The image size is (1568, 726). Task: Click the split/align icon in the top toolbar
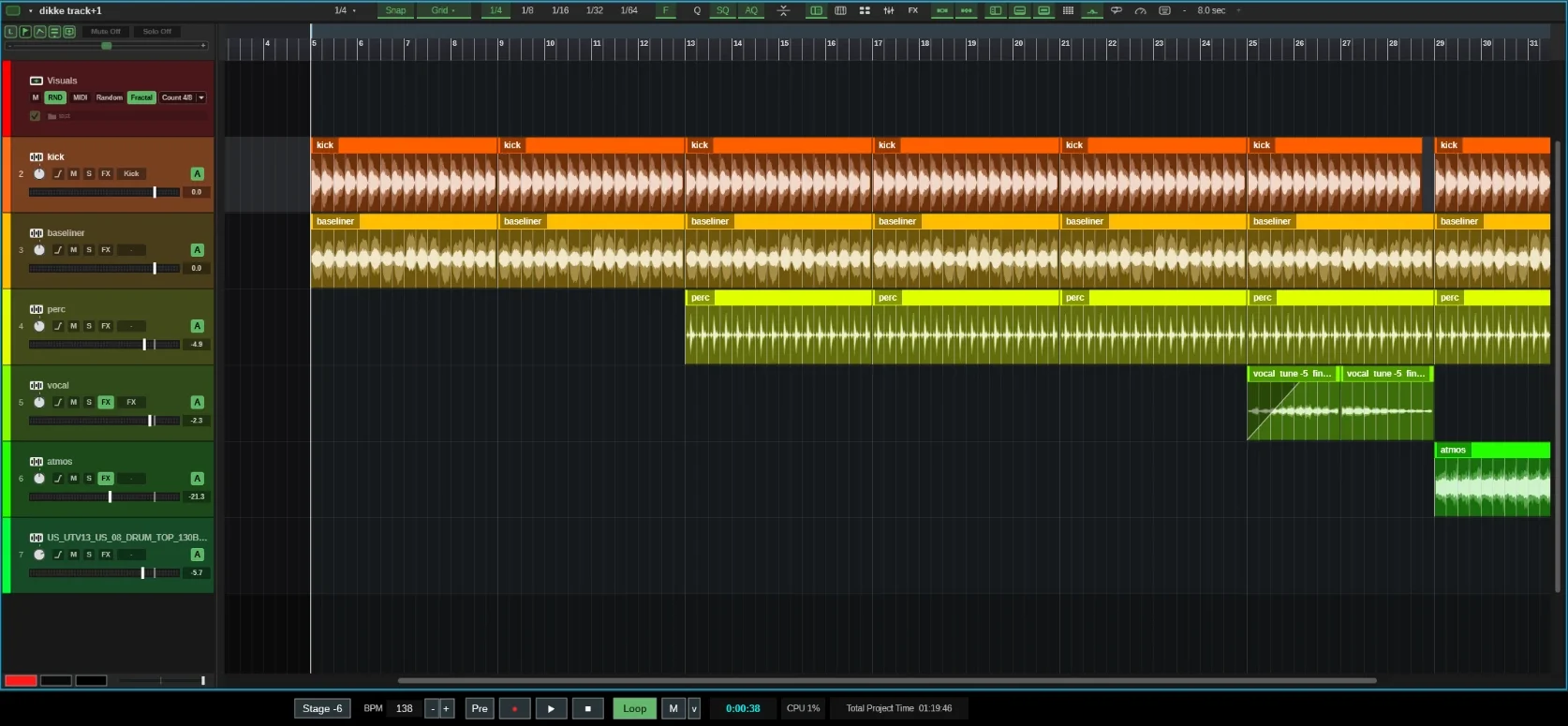coord(784,10)
